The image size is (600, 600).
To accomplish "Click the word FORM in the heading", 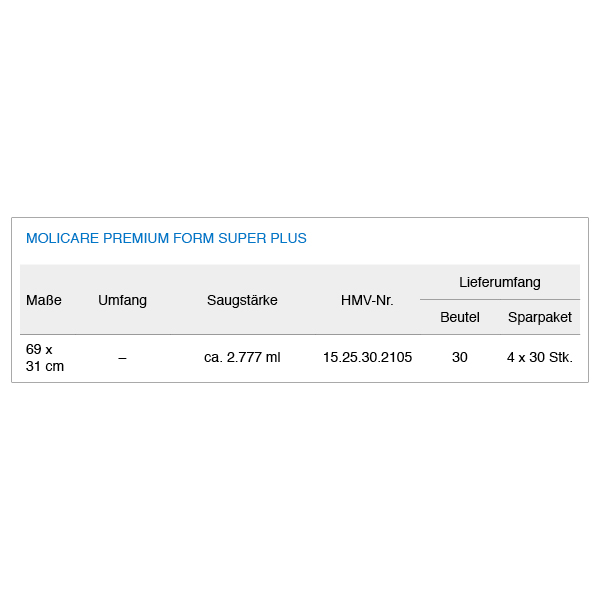I will [193, 238].
